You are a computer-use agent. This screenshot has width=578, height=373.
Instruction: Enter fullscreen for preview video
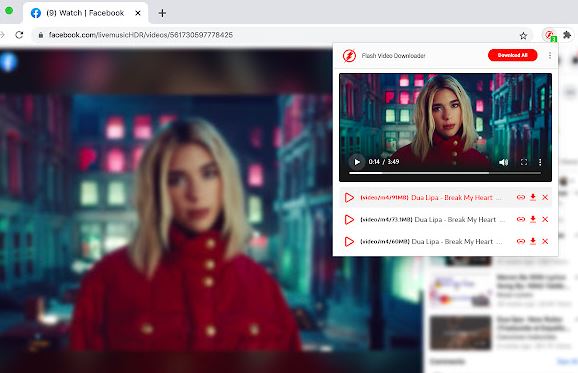[x=524, y=162]
